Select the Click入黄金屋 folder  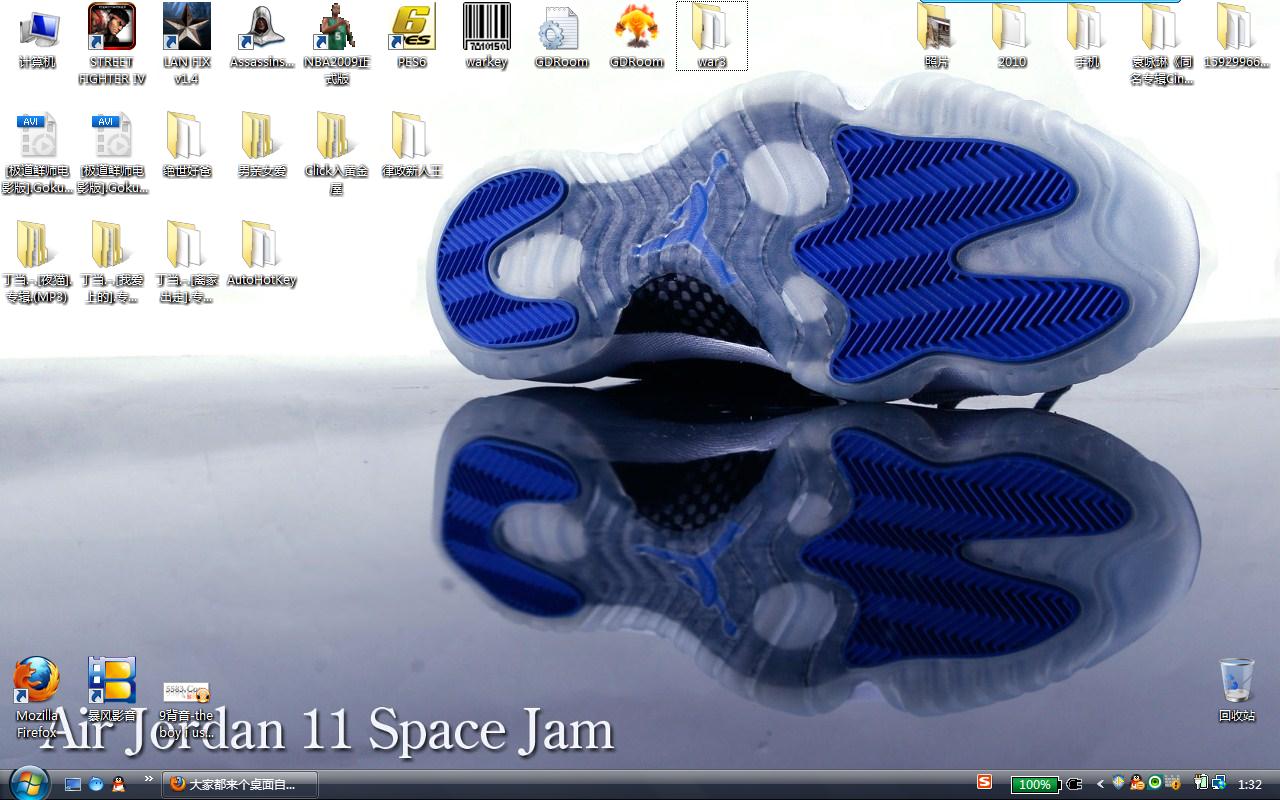pos(336,153)
